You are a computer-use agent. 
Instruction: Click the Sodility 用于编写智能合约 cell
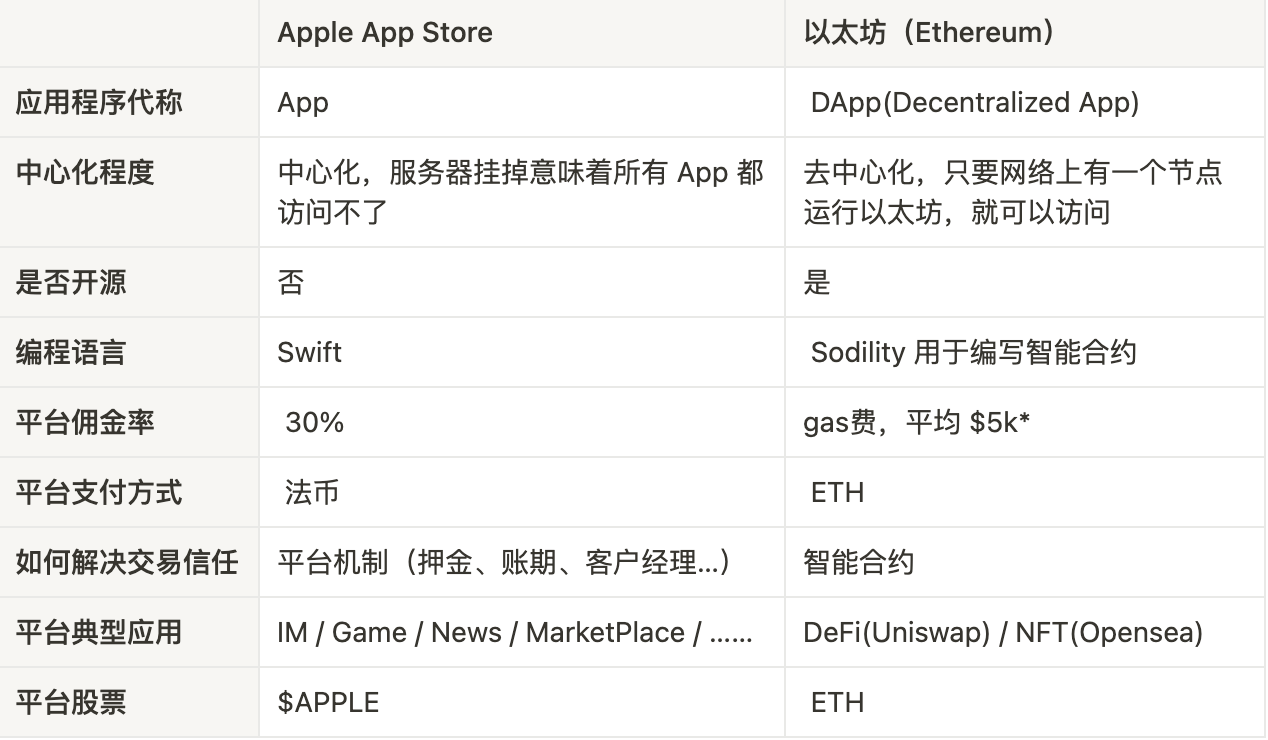click(x=973, y=353)
